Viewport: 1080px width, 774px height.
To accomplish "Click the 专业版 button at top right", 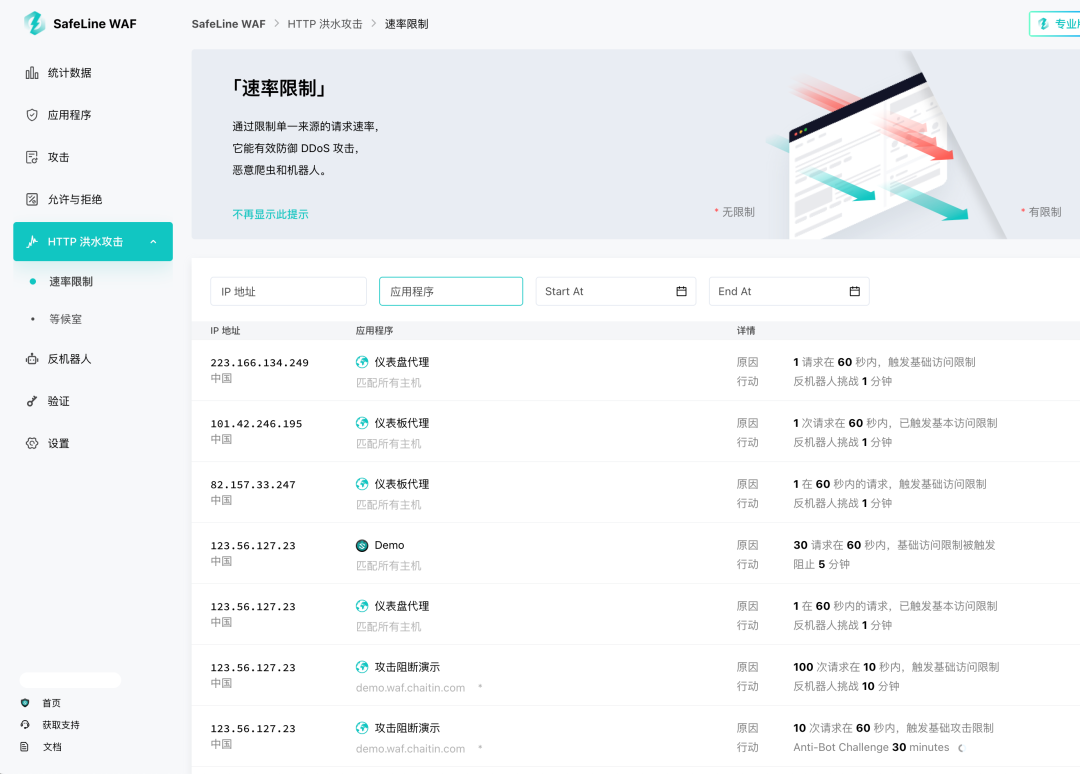I will (1055, 24).
